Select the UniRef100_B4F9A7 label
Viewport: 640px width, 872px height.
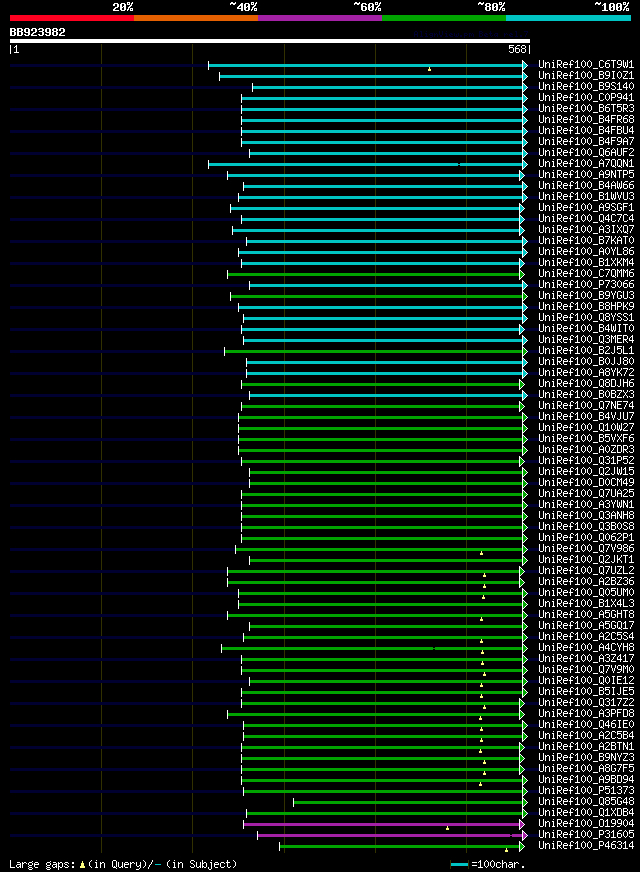[586, 142]
